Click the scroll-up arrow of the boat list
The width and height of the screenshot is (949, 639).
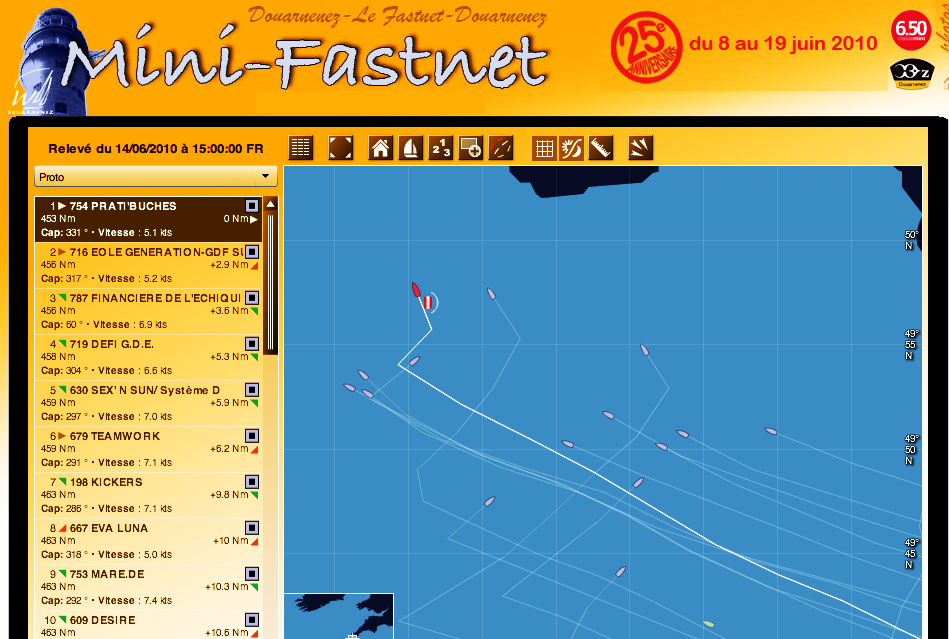point(271,205)
